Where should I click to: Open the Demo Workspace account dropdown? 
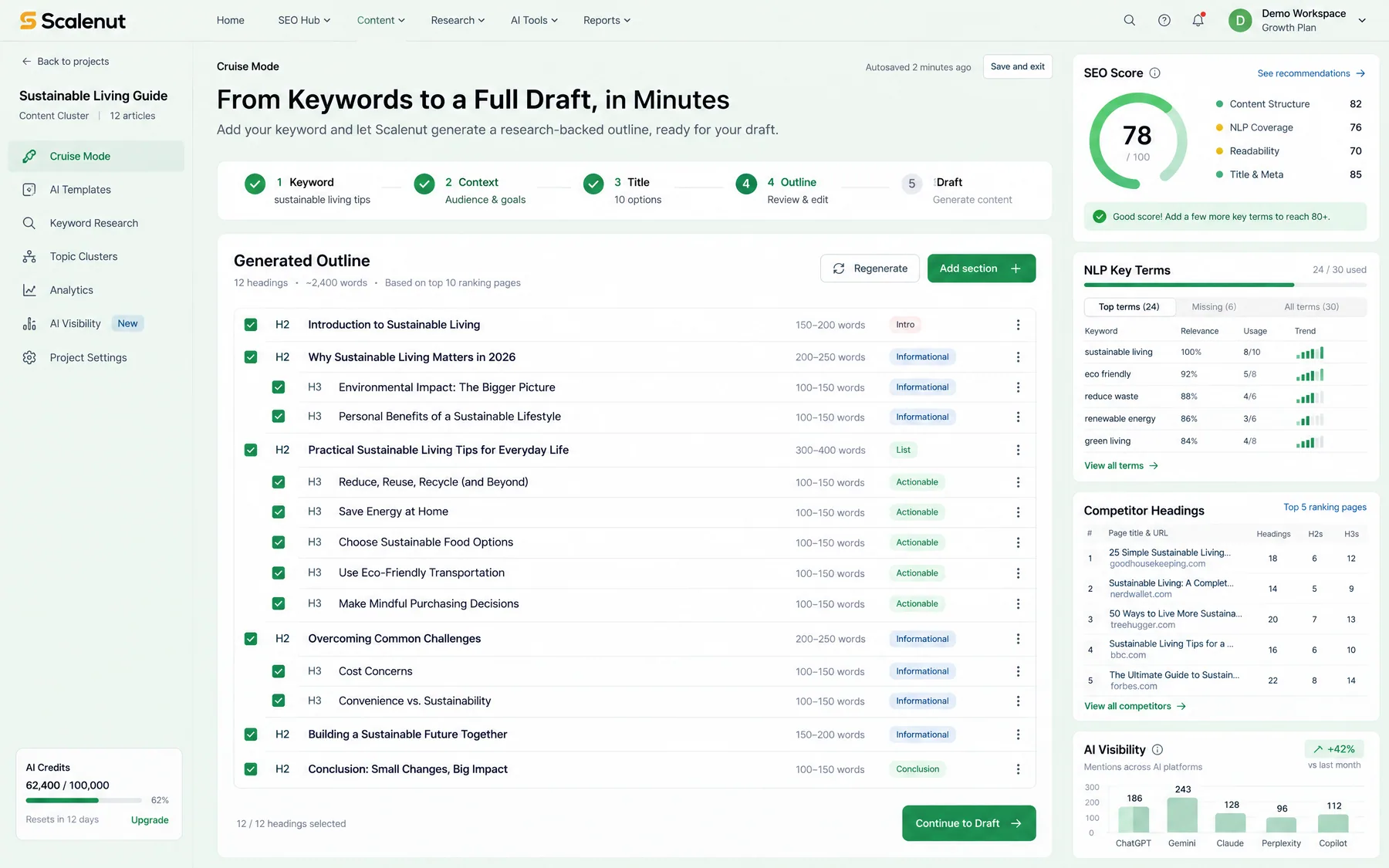tap(1298, 20)
